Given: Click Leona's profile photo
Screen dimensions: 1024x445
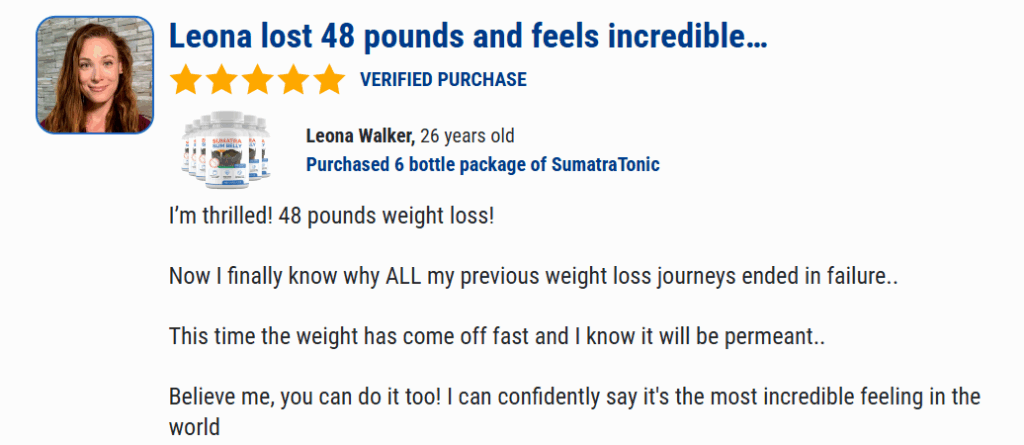Looking at the screenshot, I should (95, 75).
